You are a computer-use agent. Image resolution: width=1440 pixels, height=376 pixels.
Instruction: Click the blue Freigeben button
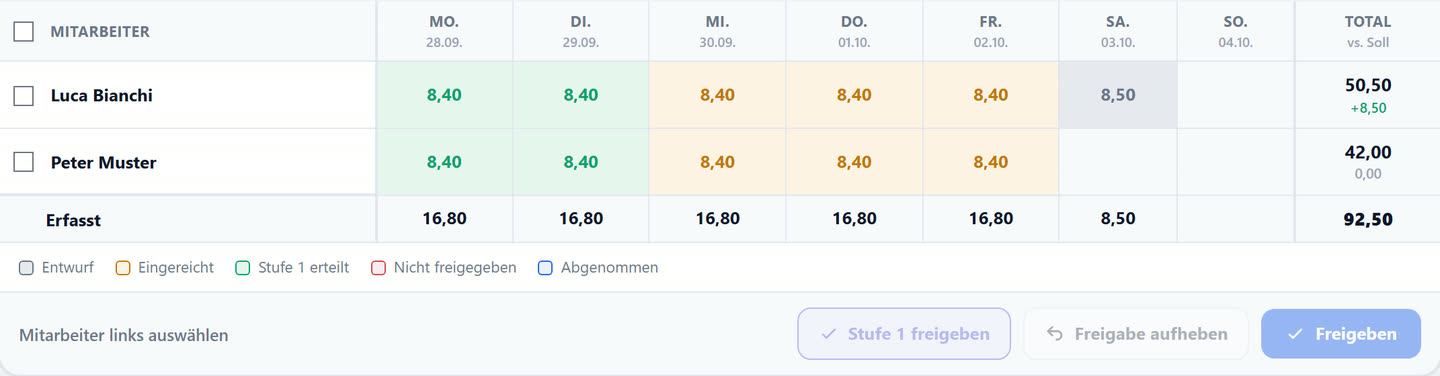(1341, 334)
